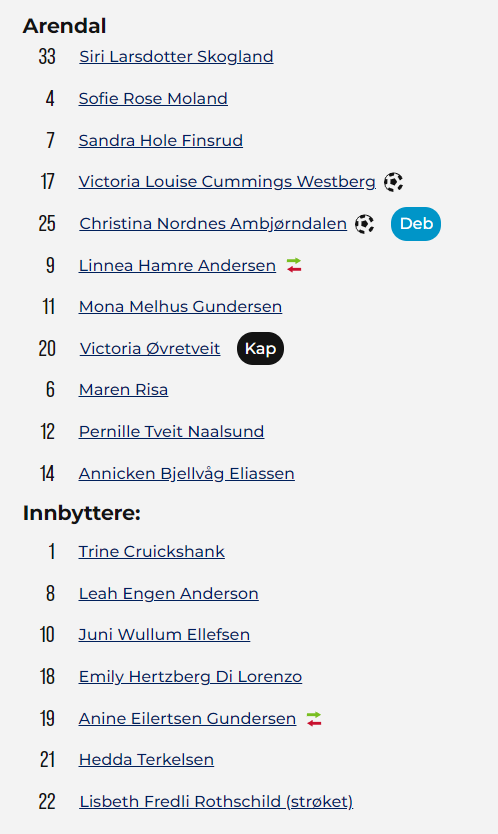Open Mona Melhus Gundersen player link
498x834 pixels.
click(x=180, y=306)
